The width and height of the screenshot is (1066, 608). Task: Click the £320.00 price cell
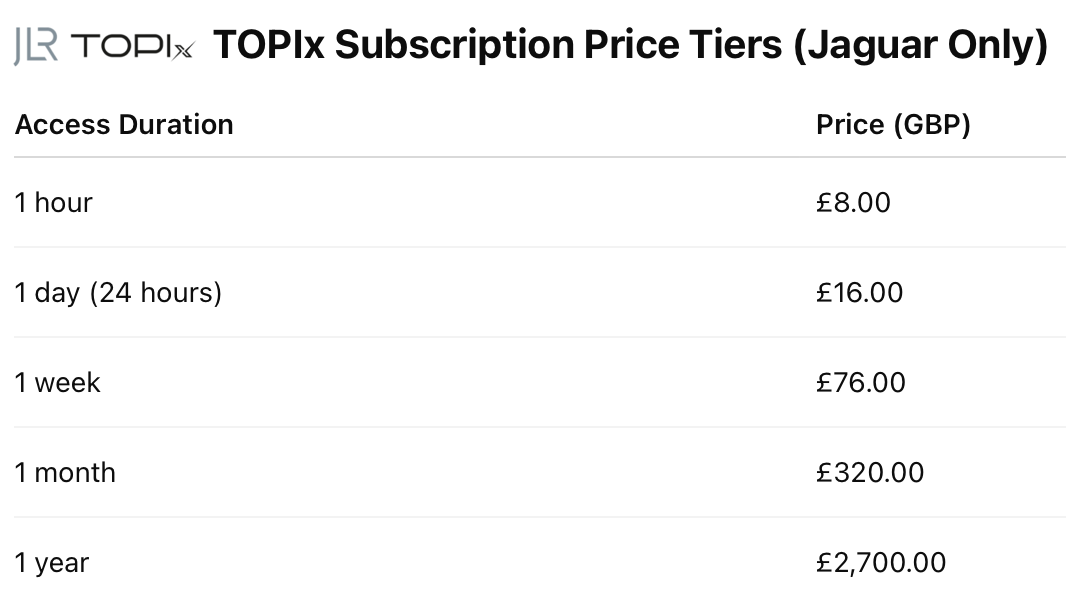pos(870,473)
